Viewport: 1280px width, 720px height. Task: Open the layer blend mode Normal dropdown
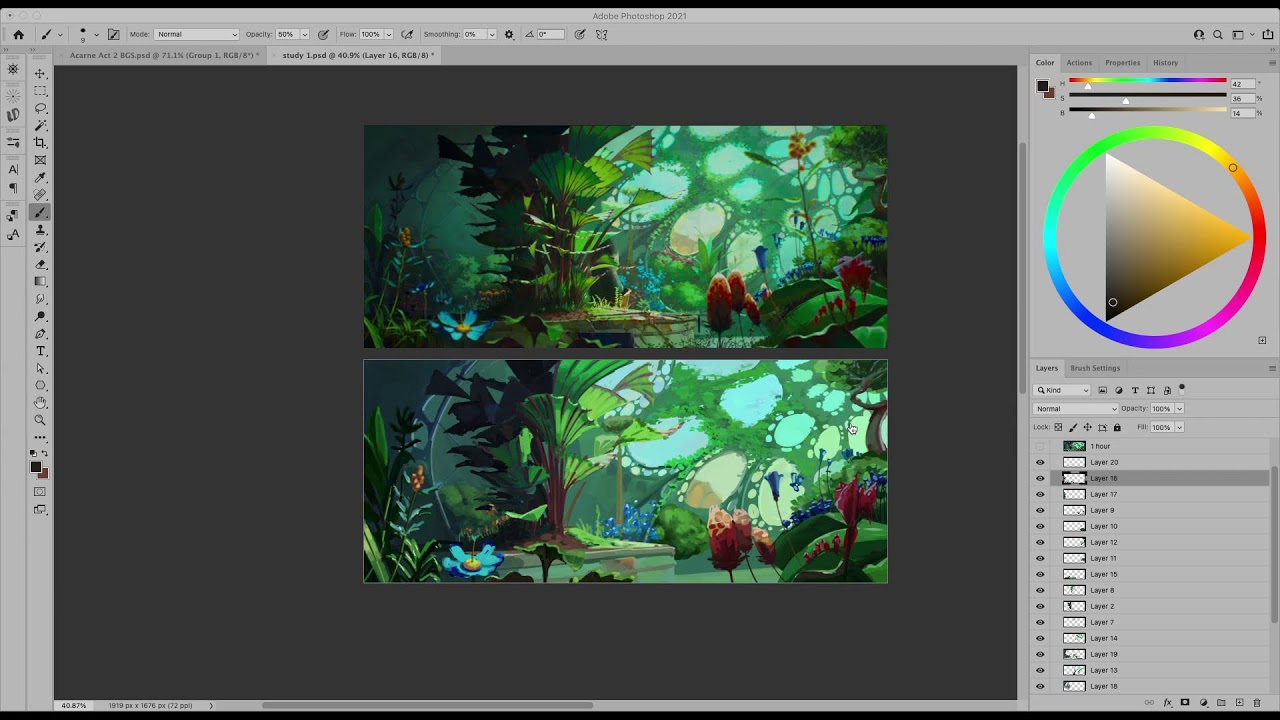click(x=1076, y=408)
